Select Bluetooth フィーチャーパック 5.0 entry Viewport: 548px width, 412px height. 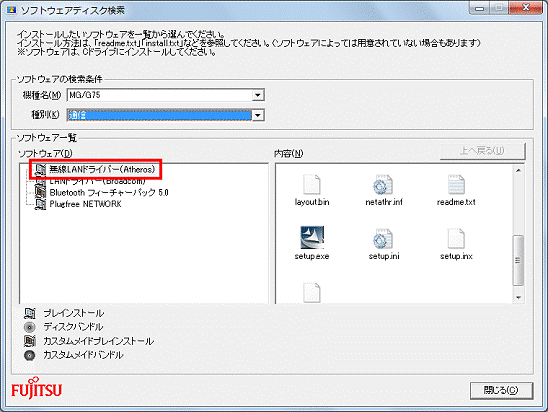point(109,193)
